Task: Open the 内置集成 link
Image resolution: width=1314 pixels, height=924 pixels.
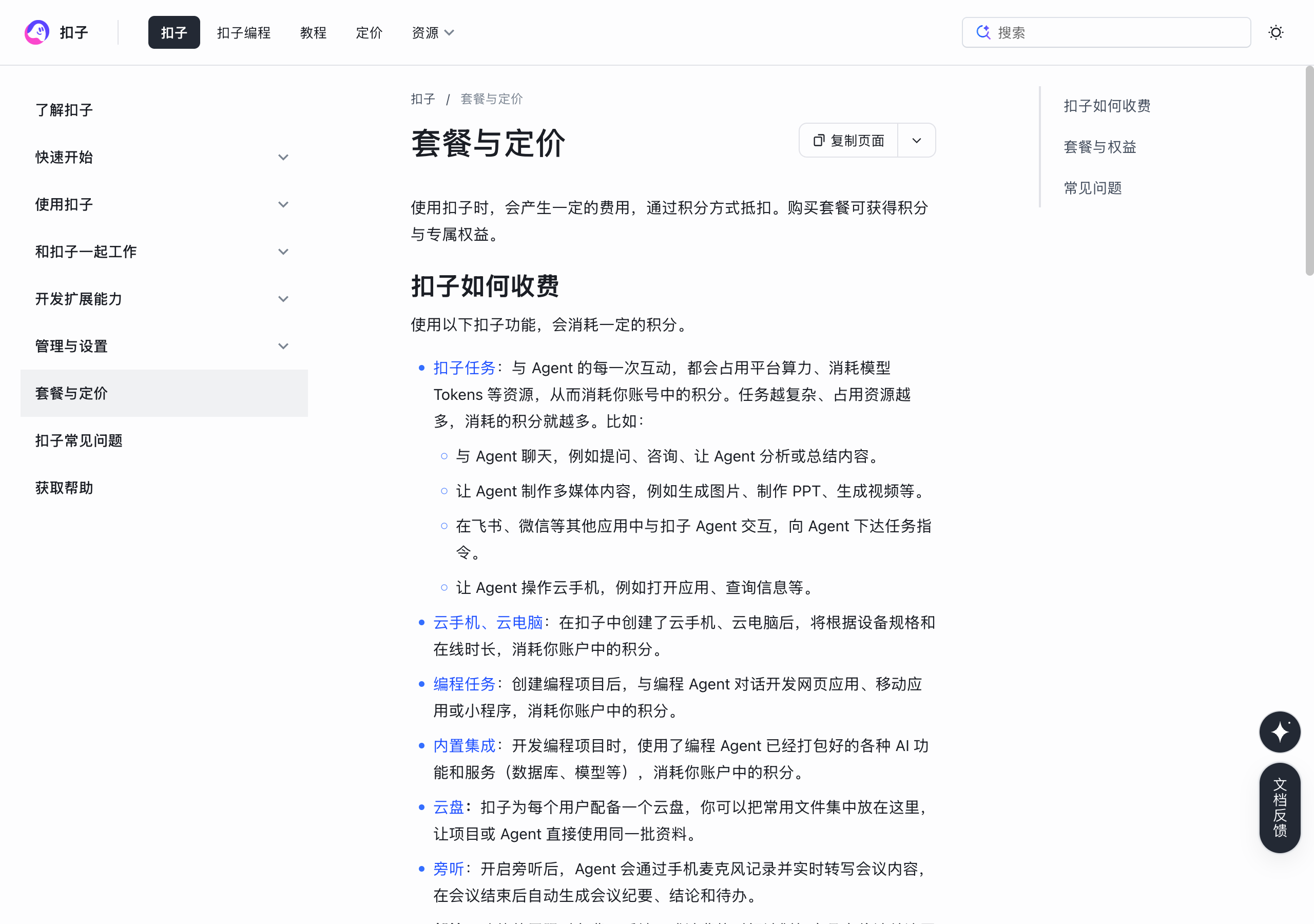Action: (463, 745)
